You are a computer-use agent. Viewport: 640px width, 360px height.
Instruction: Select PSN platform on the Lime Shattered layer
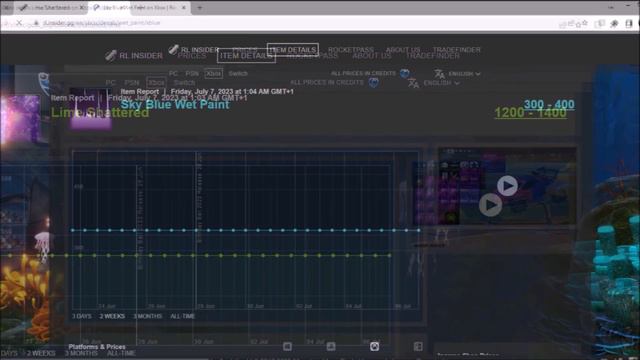[x=132, y=82]
